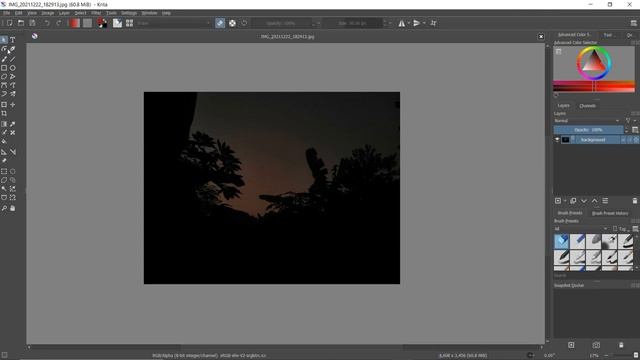
Task: Open the Image menu
Action: (x=48, y=13)
